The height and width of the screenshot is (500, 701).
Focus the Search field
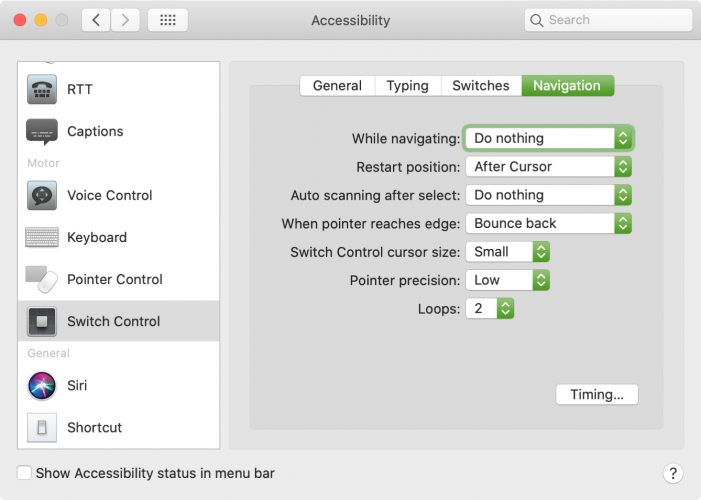(608, 20)
